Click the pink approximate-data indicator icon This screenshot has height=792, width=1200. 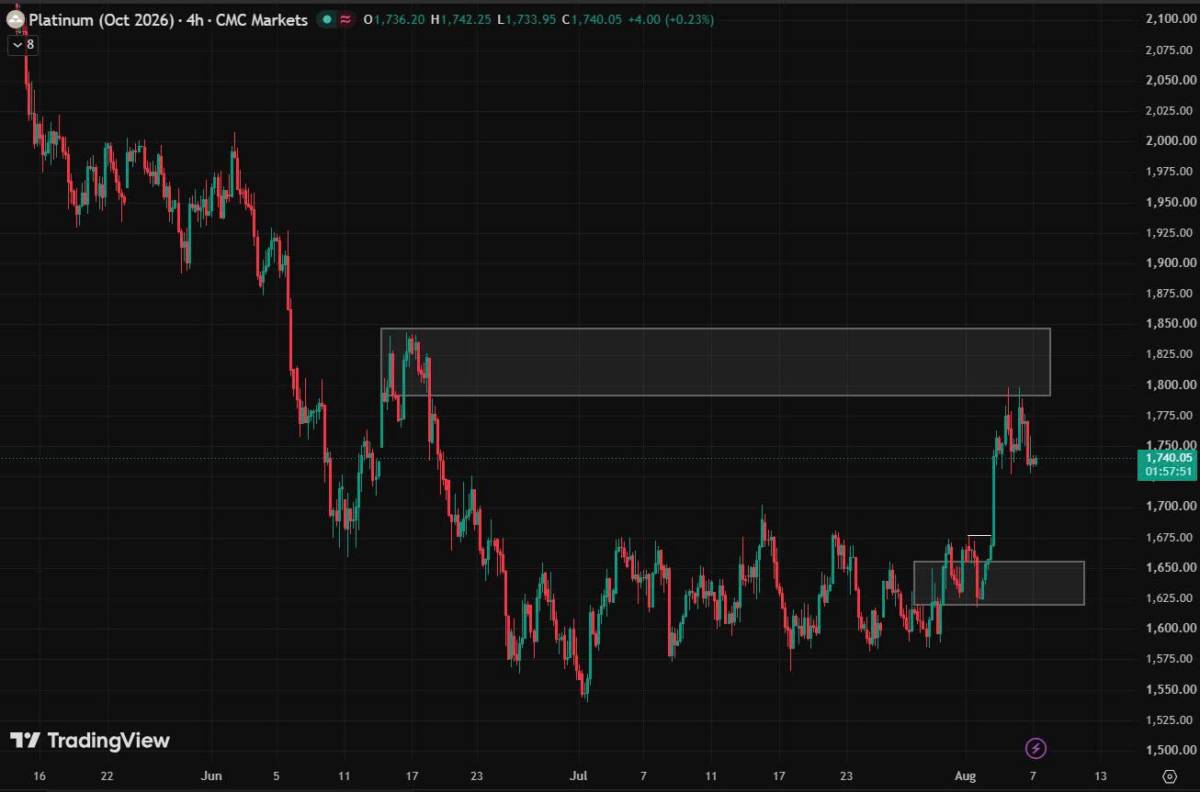(345, 20)
